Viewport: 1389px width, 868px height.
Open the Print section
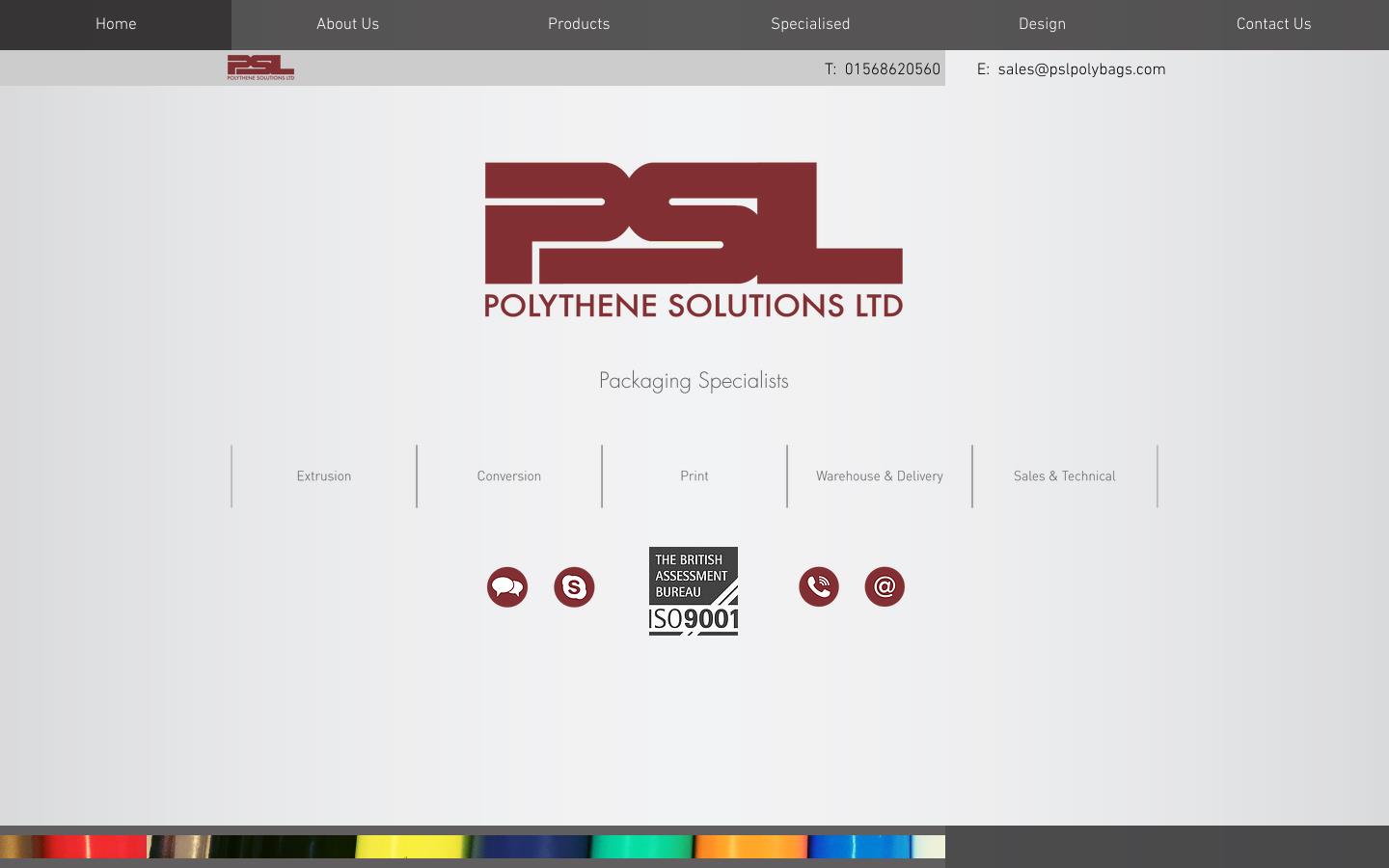pyautogui.click(x=694, y=475)
